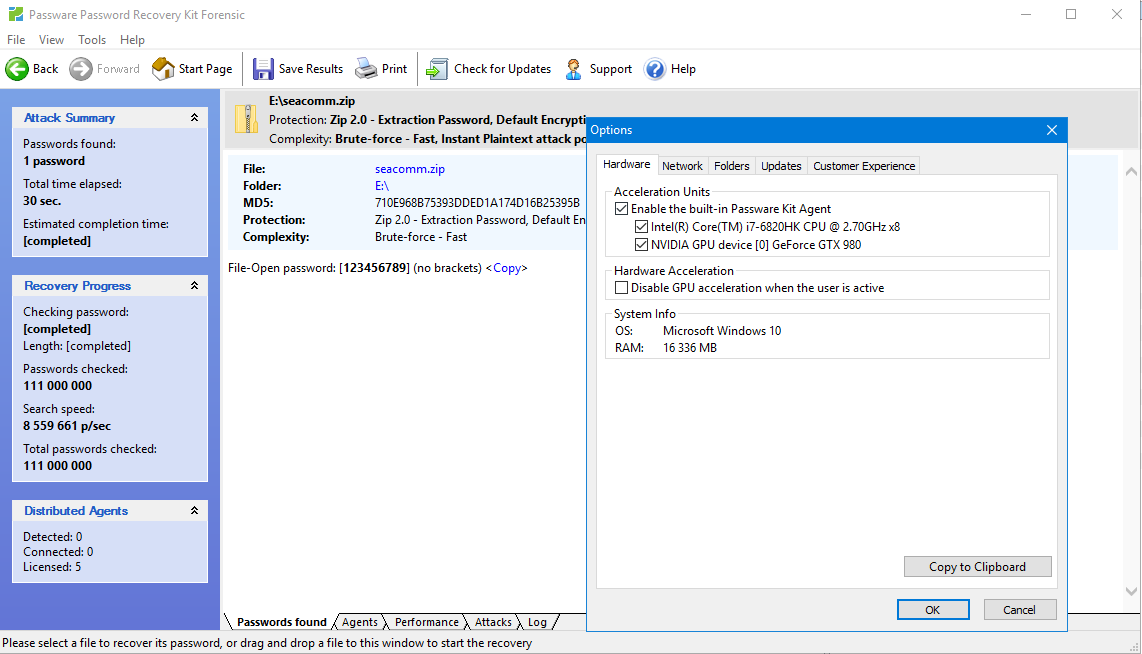The height and width of the screenshot is (654, 1142).
Task: Switch to the Agents bottom tab
Action: coord(360,623)
